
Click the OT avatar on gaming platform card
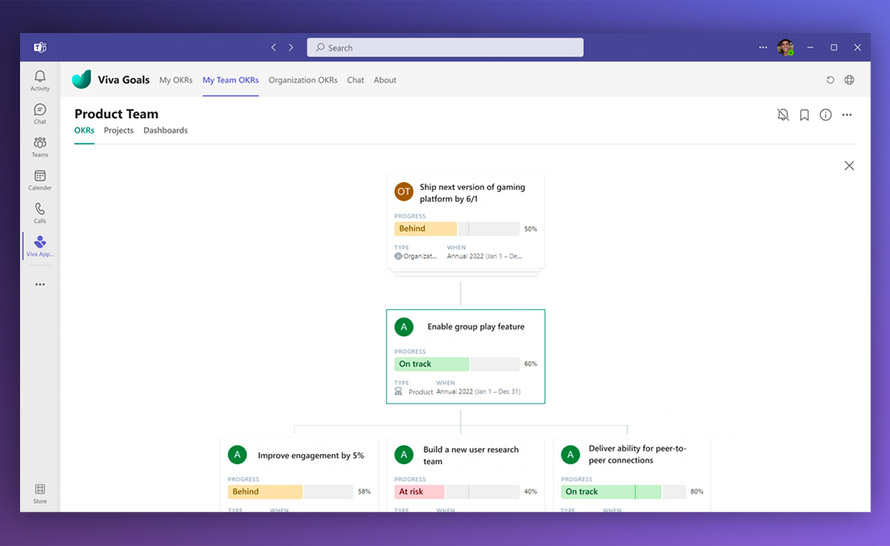404,192
